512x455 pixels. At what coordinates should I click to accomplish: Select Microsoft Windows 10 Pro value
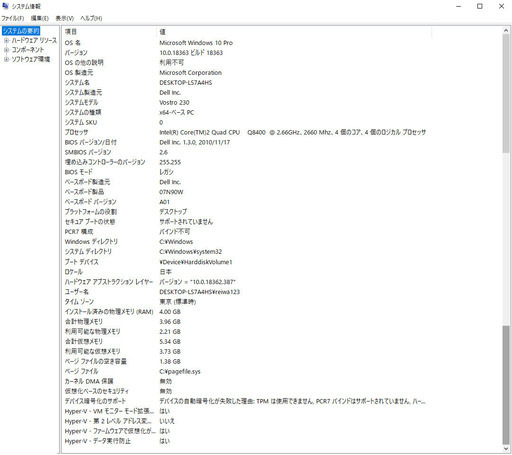tap(196, 43)
